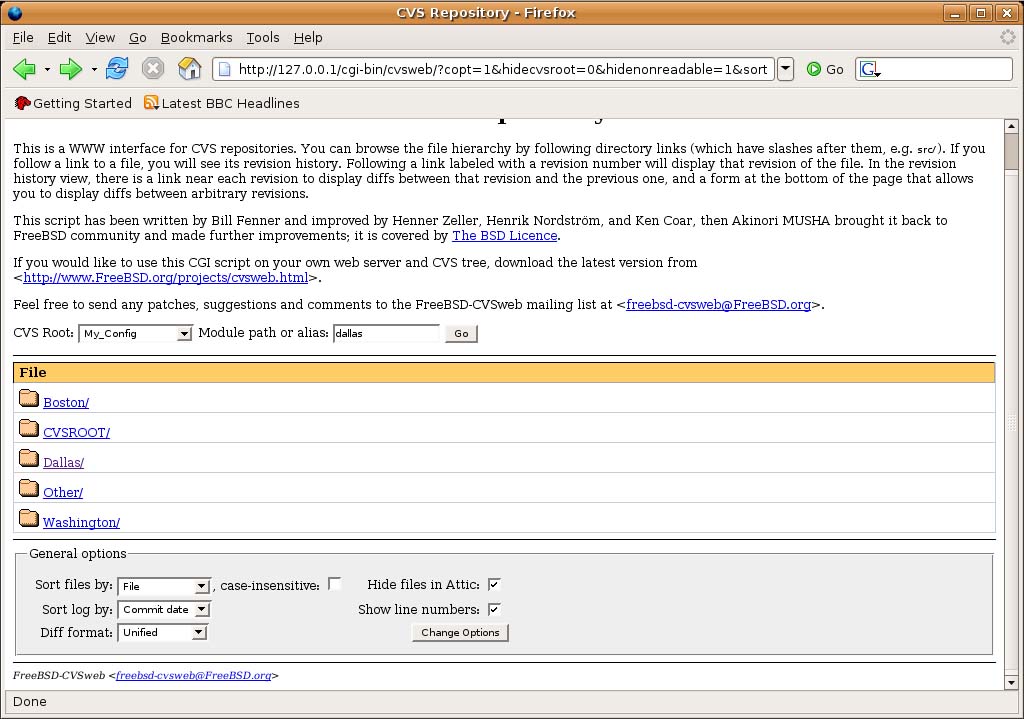Image resolution: width=1024 pixels, height=719 pixels.
Task: Minimize the Firefox window
Action: coord(955,13)
